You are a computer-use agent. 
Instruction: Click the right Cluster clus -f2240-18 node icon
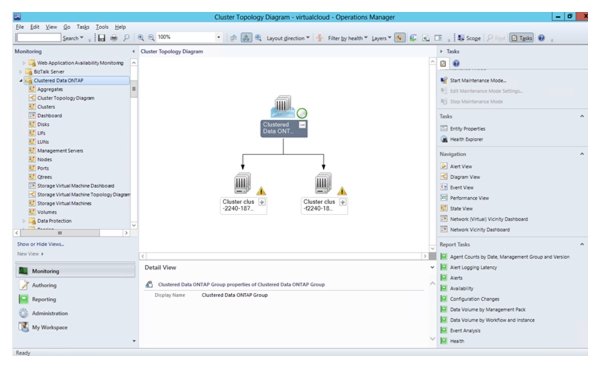323,183
